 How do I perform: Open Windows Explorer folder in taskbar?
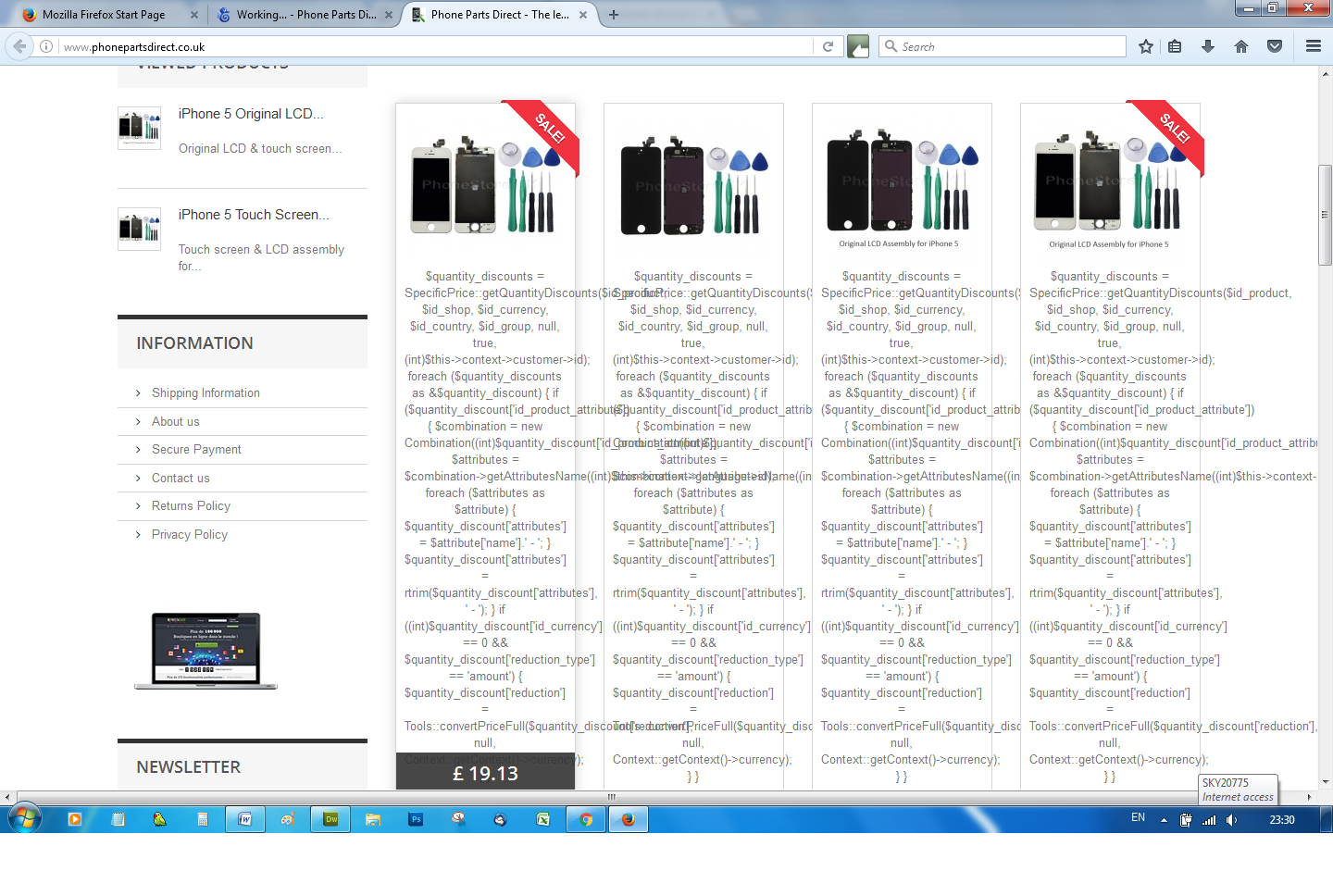tap(373, 819)
